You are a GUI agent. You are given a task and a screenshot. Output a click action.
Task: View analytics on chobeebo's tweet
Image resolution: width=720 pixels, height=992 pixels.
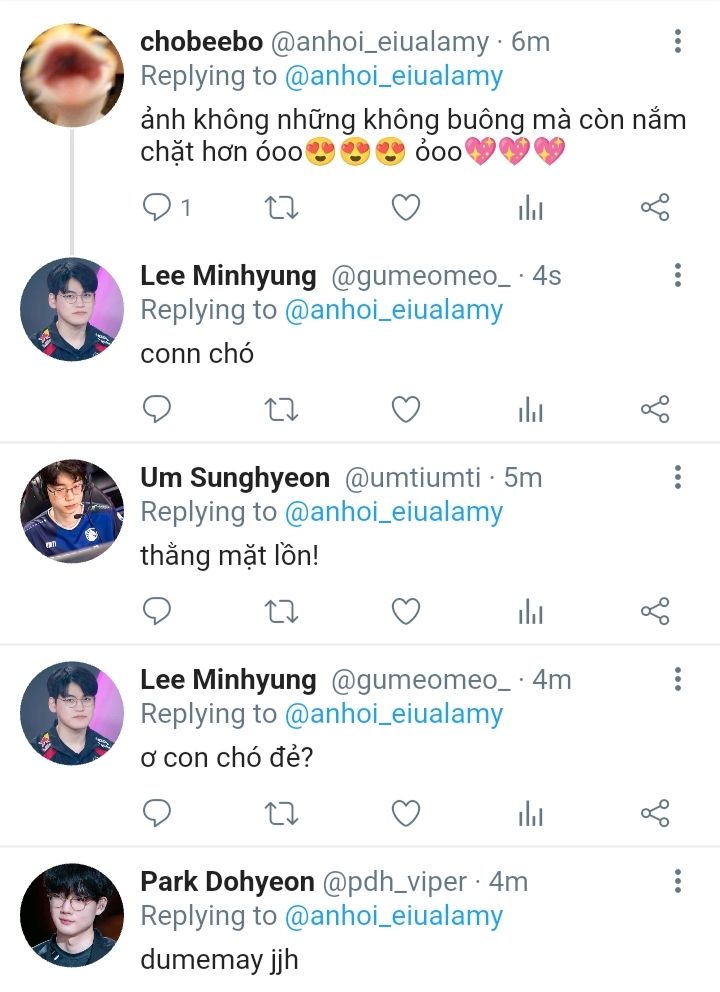click(x=530, y=207)
